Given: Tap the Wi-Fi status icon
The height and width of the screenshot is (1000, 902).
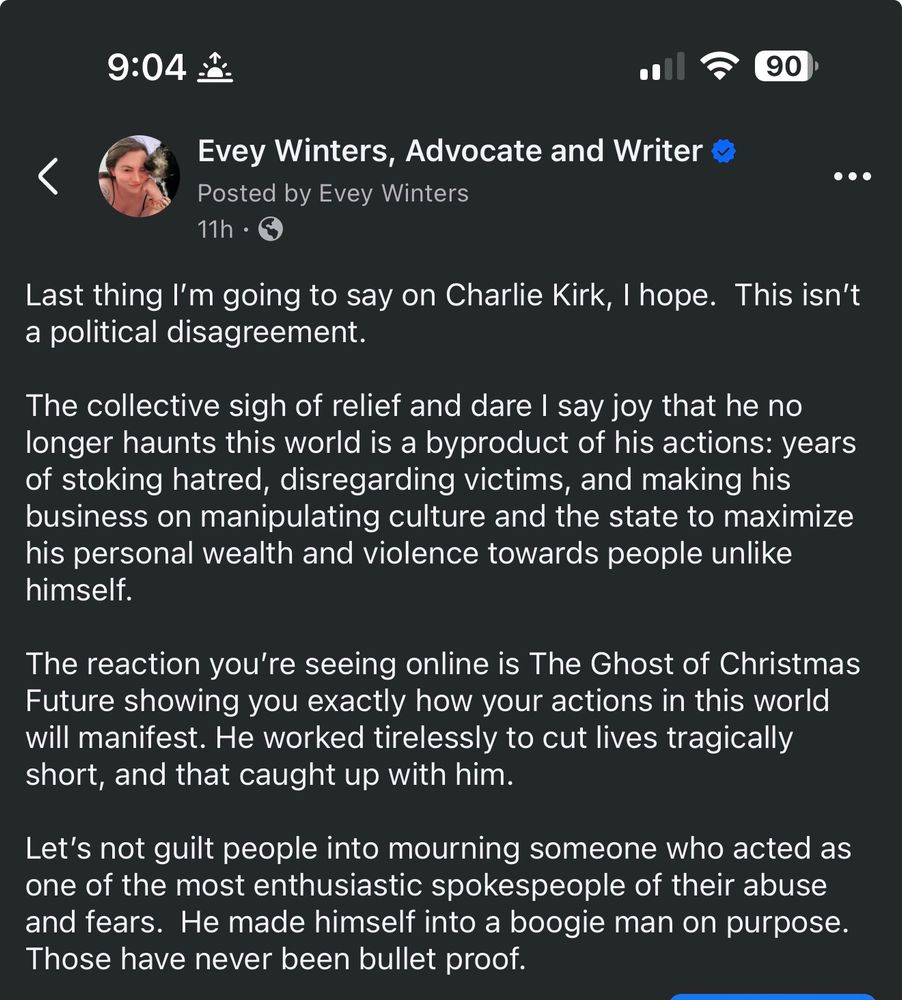Looking at the screenshot, I should point(718,67).
